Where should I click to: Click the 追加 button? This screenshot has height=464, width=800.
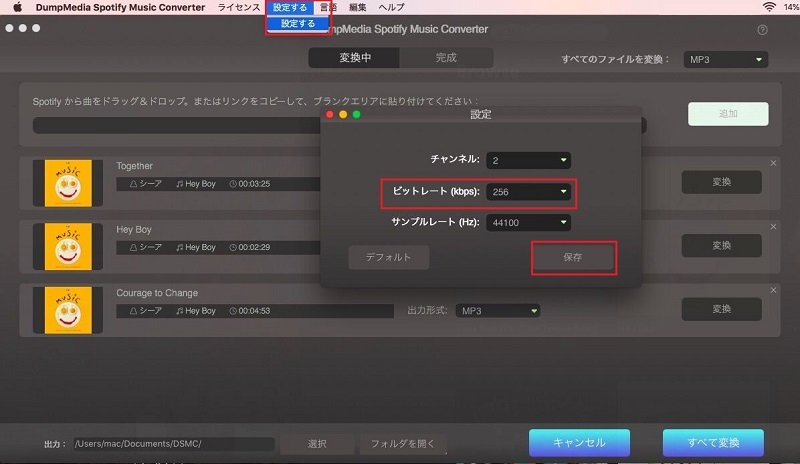pos(728,114)
